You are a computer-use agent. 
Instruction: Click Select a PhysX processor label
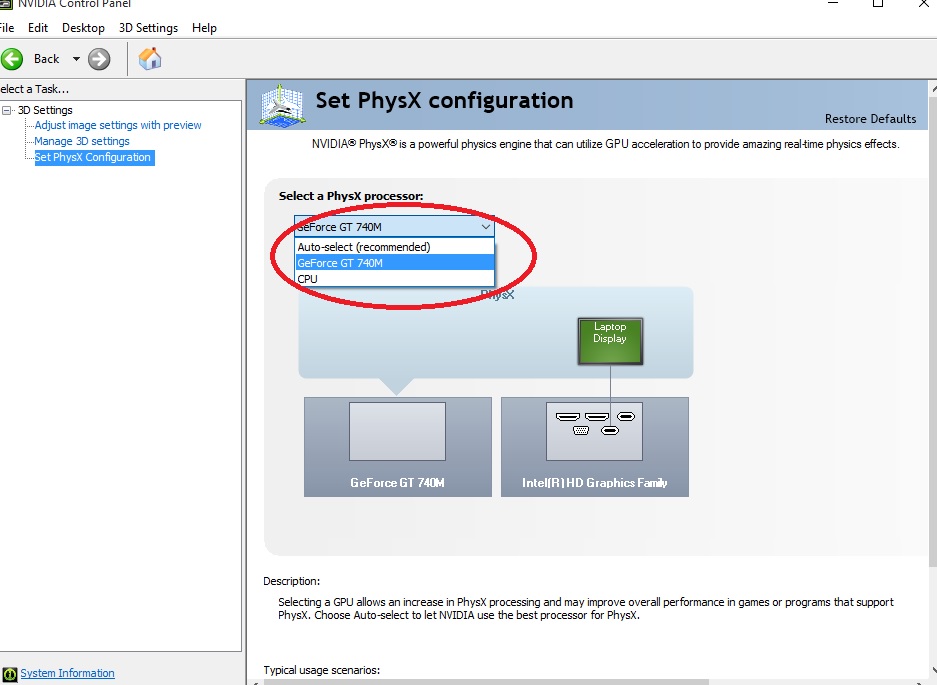click(351, 197)
